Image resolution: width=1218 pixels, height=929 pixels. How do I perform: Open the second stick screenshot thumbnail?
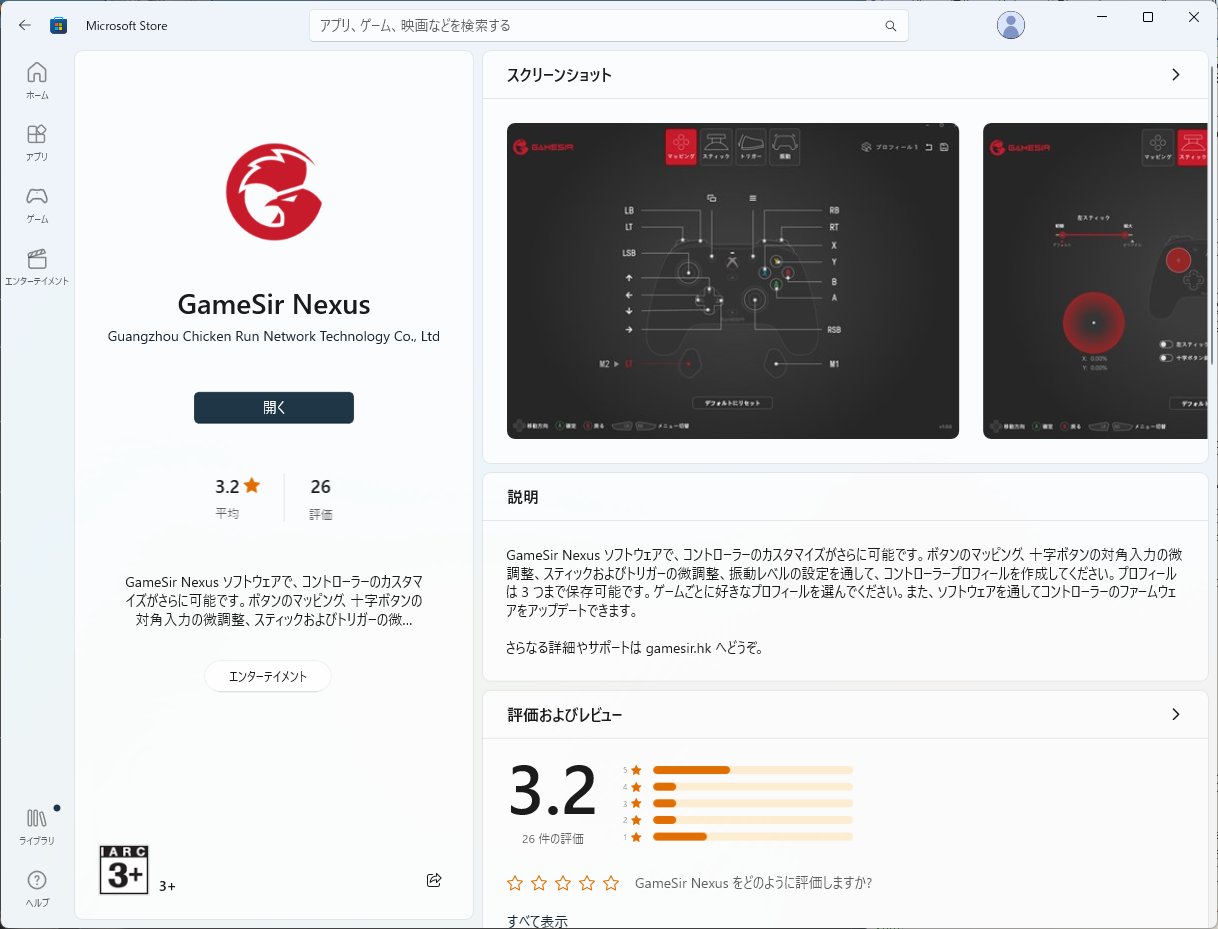pyautogui.click(x=1095, y=281)
